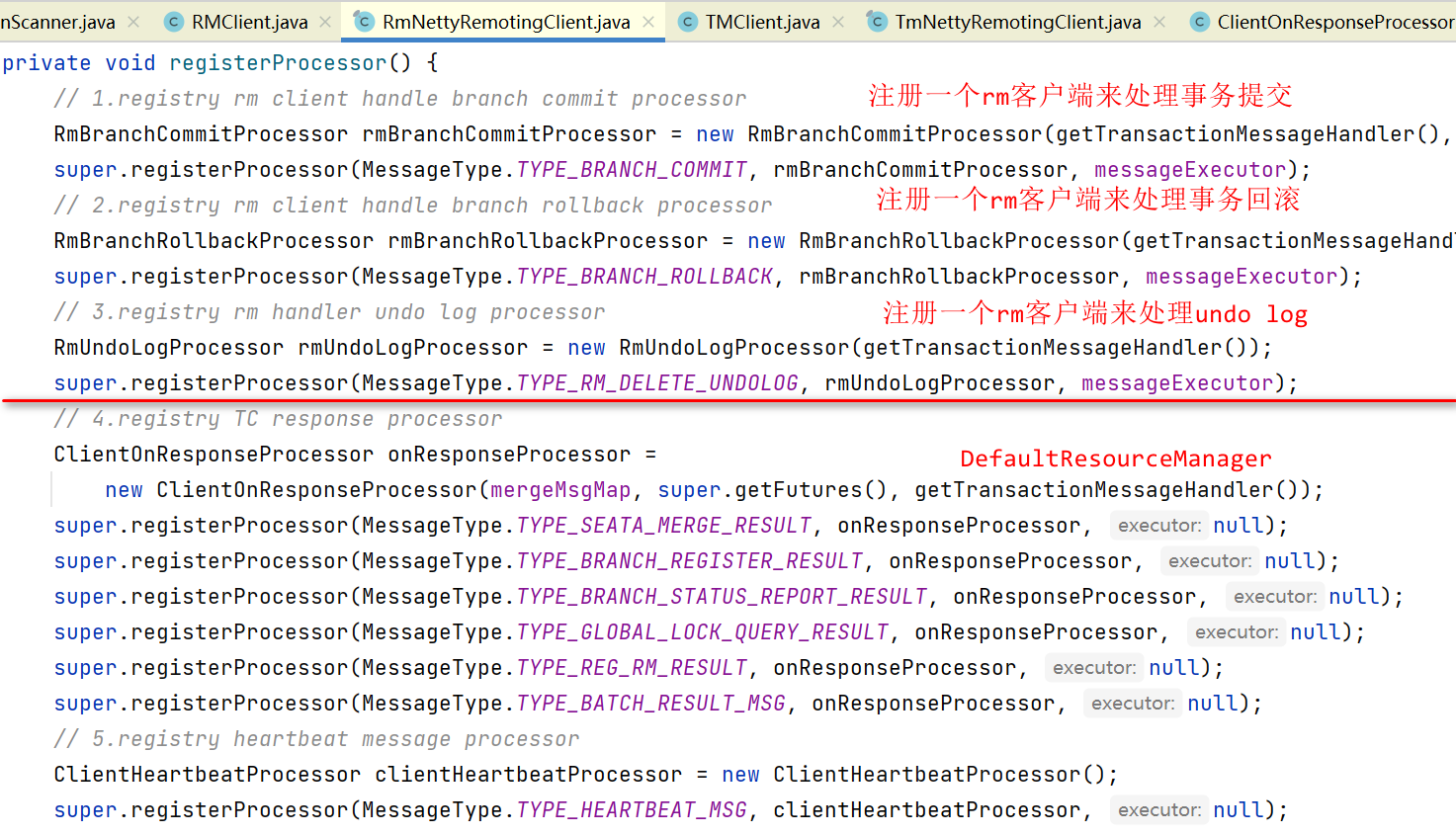The image size is (1456, 835).
Task: Click messageExecutor on the TYPE_BRANCH_COMMIT line
Action: [1190, 170]
